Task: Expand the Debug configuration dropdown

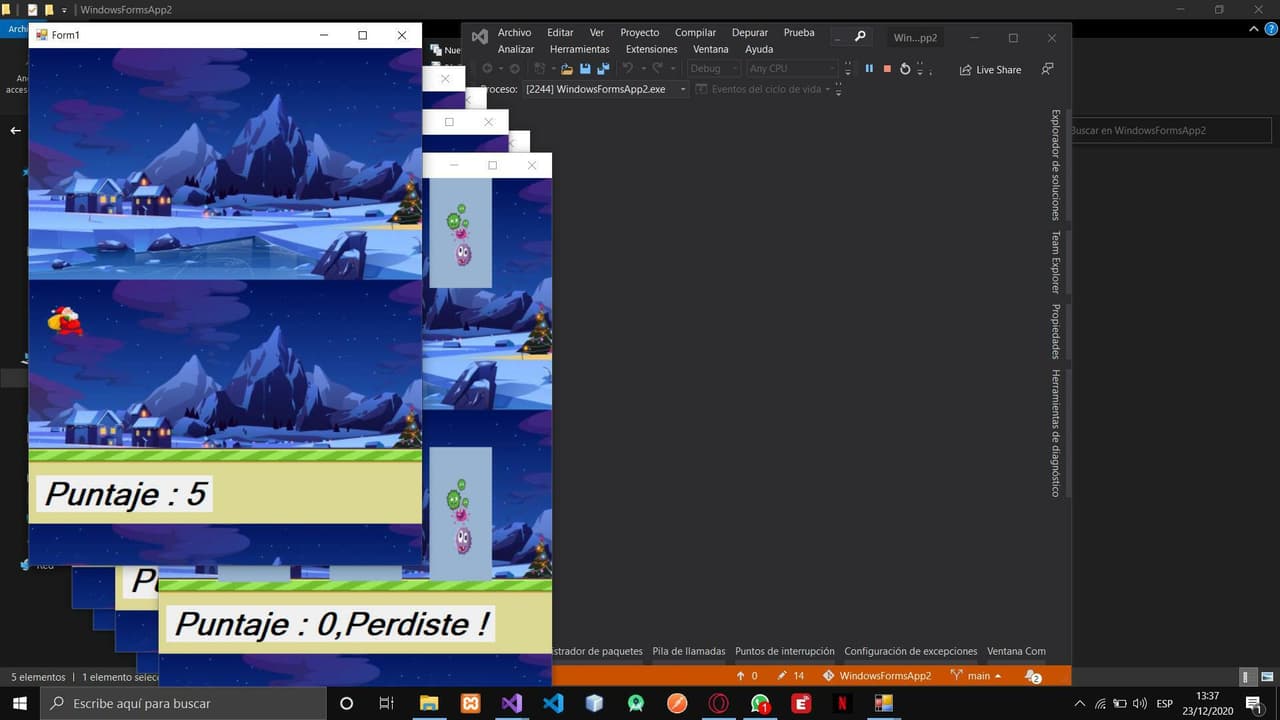Action: pyautogui.click(x=714, y=69)
